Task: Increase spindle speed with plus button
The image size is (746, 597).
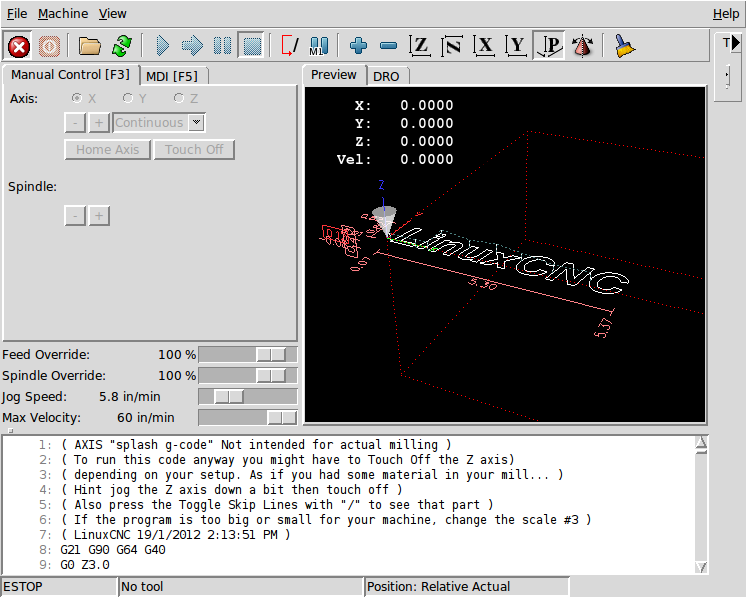Action: click(x=99, y=216)
